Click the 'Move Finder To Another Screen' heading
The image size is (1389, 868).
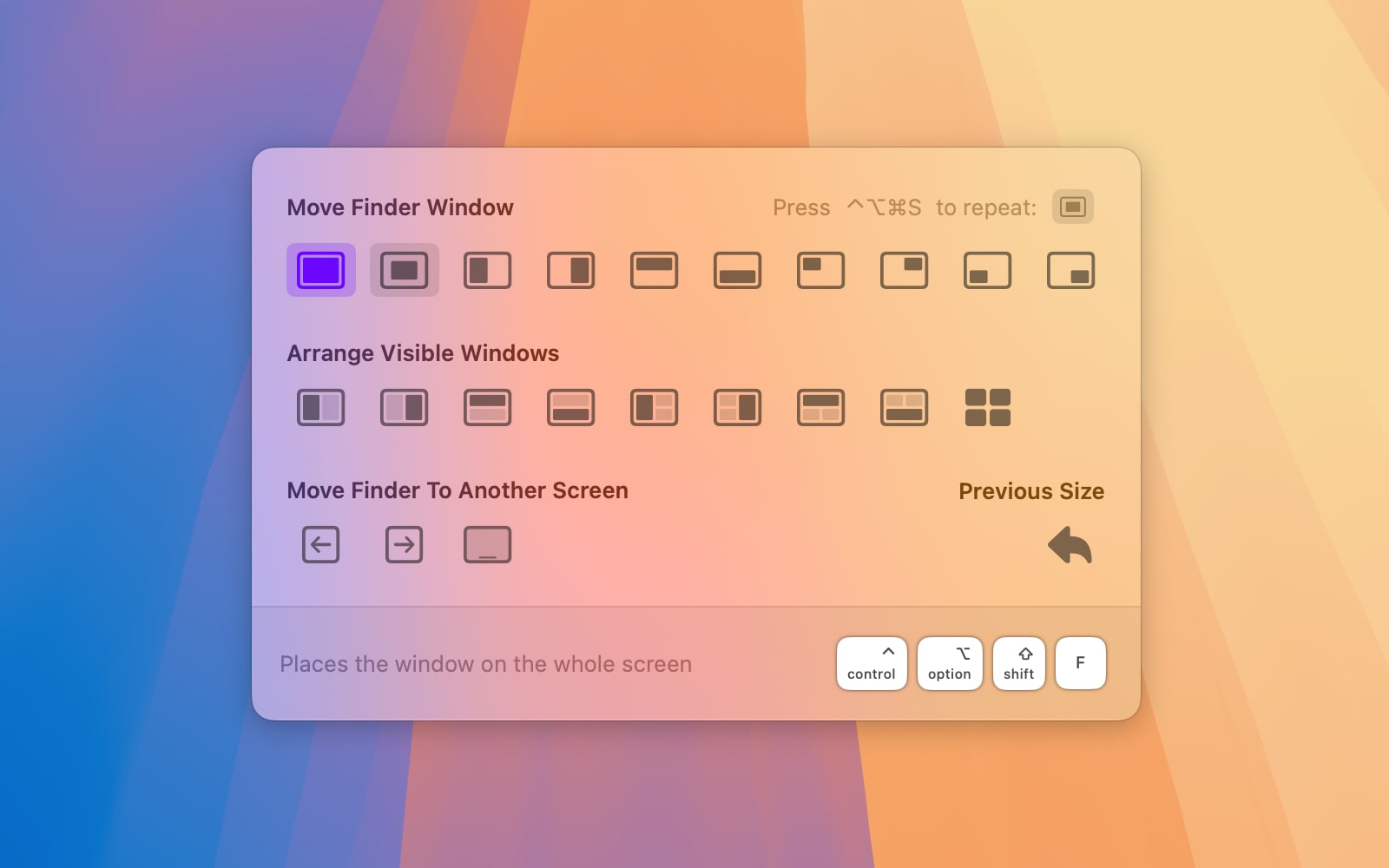[x=458, y=490]
